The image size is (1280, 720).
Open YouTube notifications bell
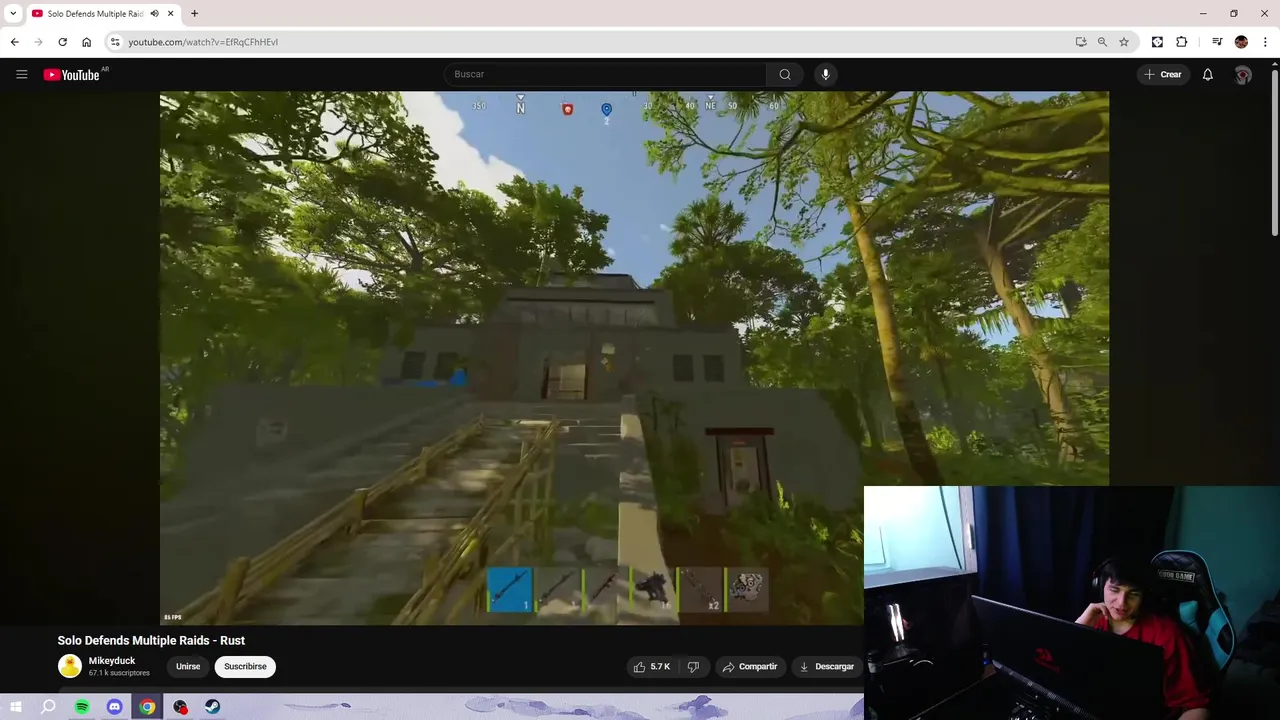click(1207, 74)
